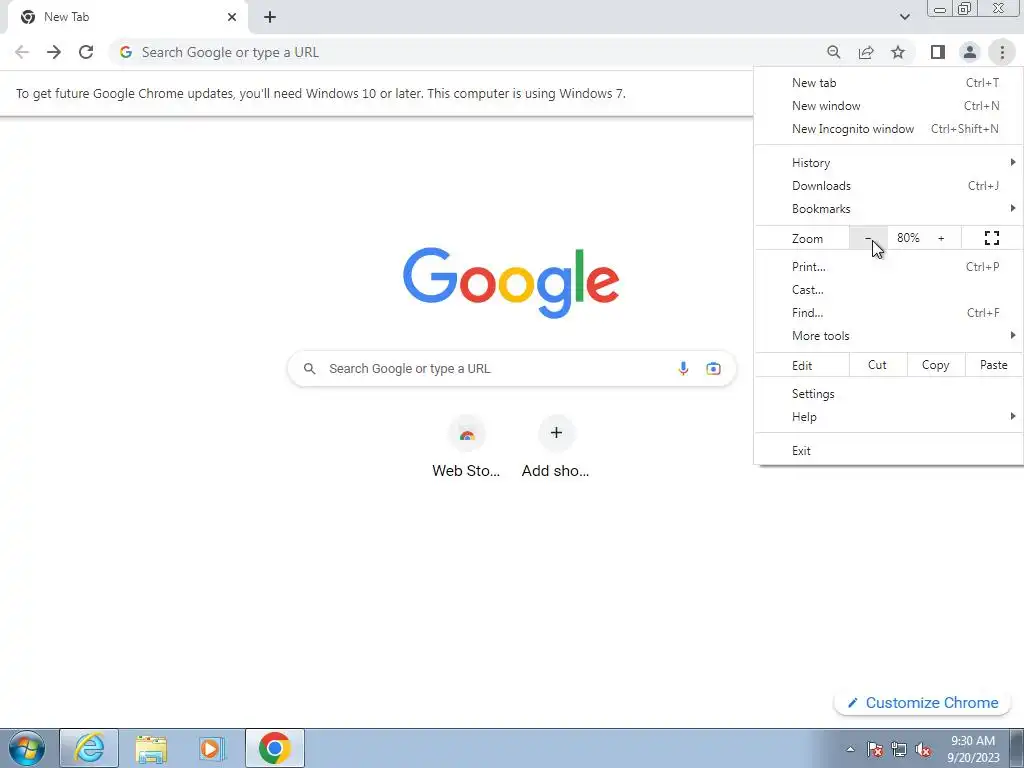Screen dimensions: 1024x768
Task: Expand the More tools submenu
Action: pyautogui.click(x=889, y=336)
